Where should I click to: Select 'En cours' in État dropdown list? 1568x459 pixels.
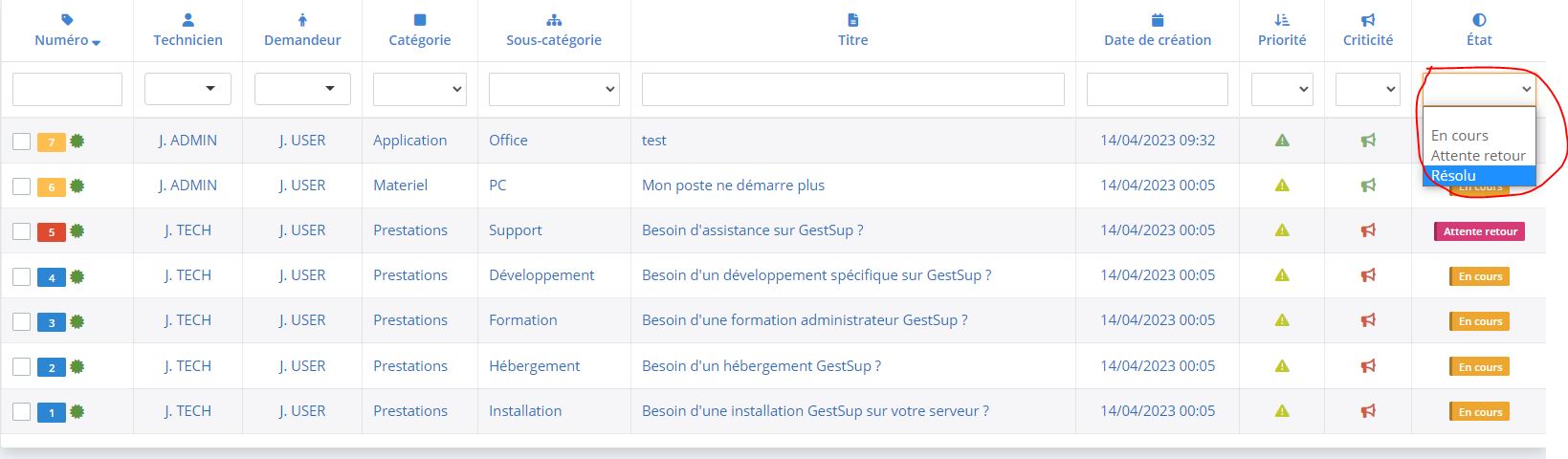(x=1479, y=136)
